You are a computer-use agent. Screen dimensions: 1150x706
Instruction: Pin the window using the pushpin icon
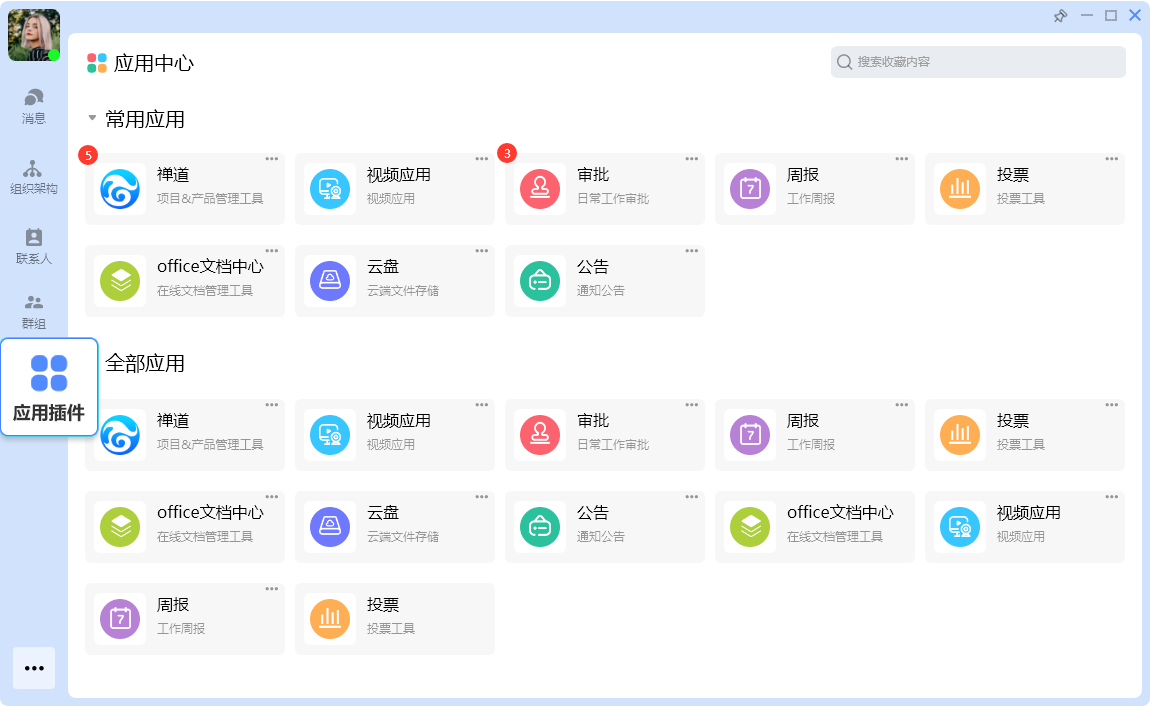1061,16
